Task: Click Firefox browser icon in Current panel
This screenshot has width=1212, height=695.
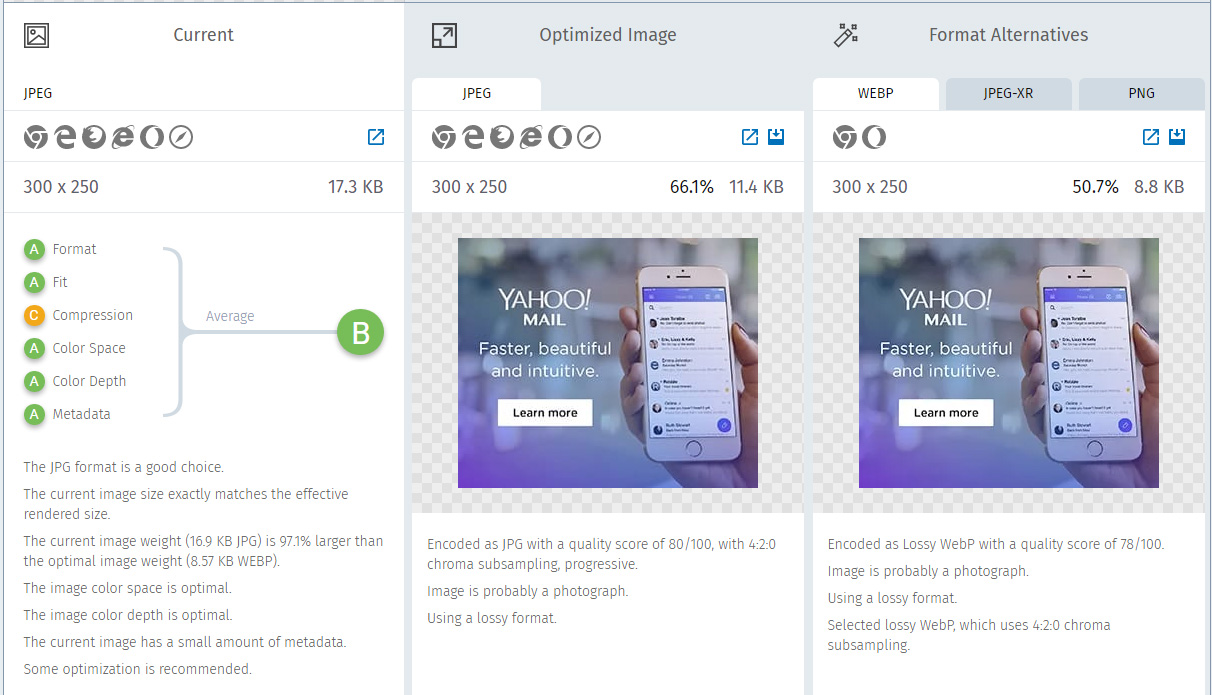Action: [x=94, y=137]
